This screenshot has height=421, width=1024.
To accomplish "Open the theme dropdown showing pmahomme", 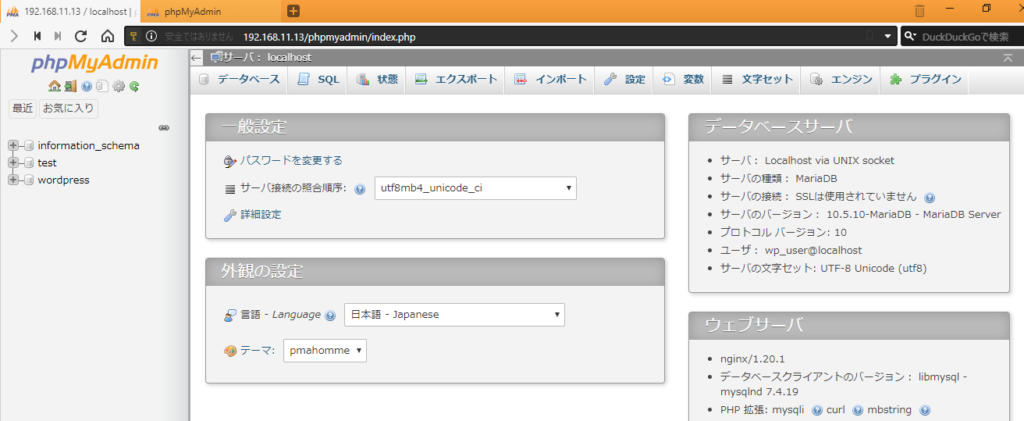I will pyautogui.click(x=324, y=351).
